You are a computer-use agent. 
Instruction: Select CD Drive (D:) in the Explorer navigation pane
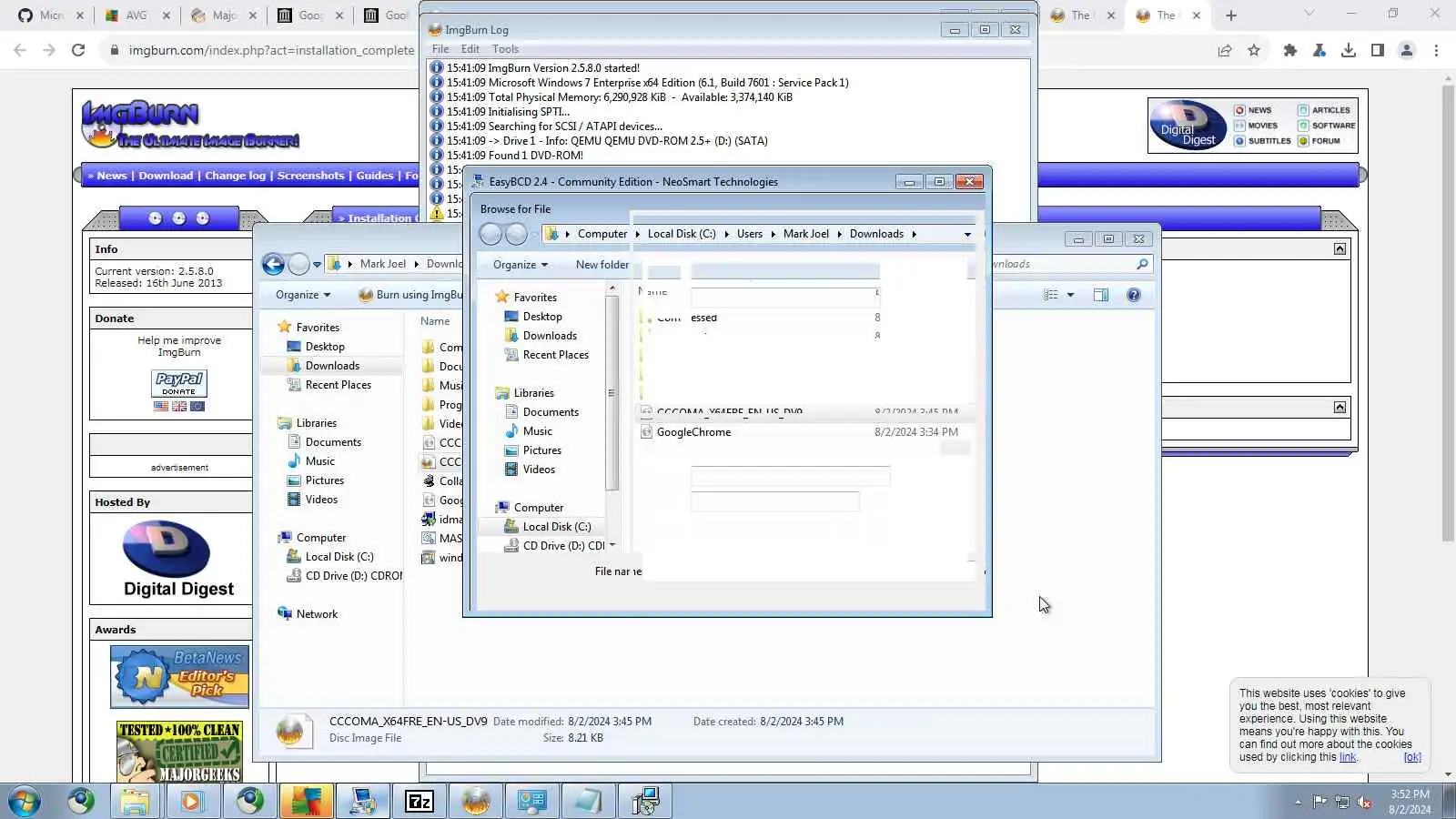pyautogui.click(x=353, y=576)
